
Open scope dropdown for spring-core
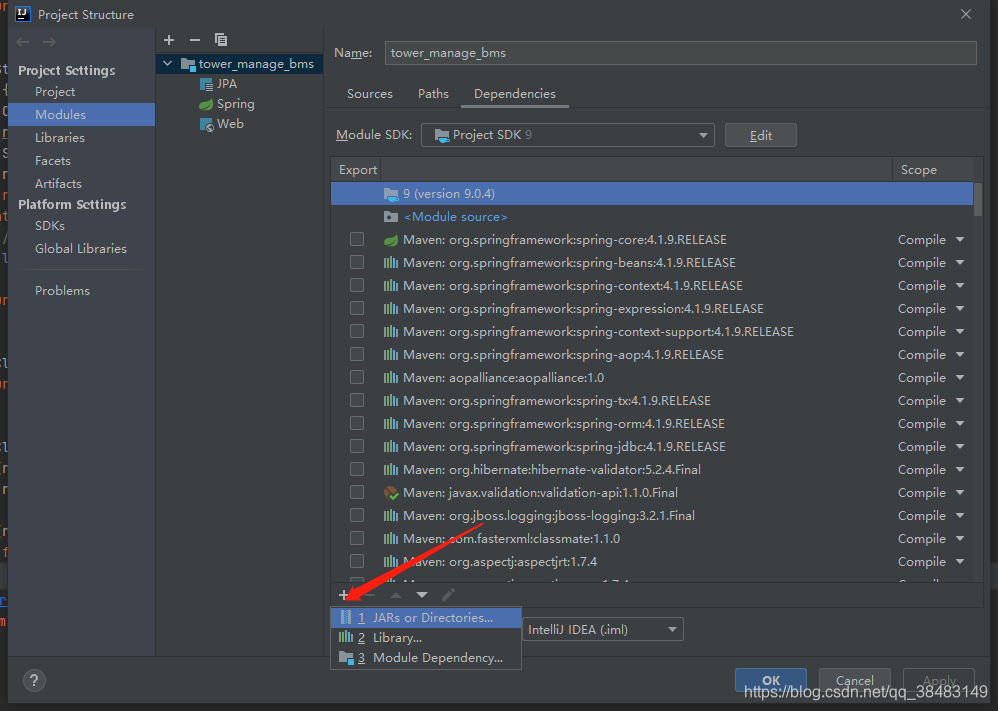[960, 240]
